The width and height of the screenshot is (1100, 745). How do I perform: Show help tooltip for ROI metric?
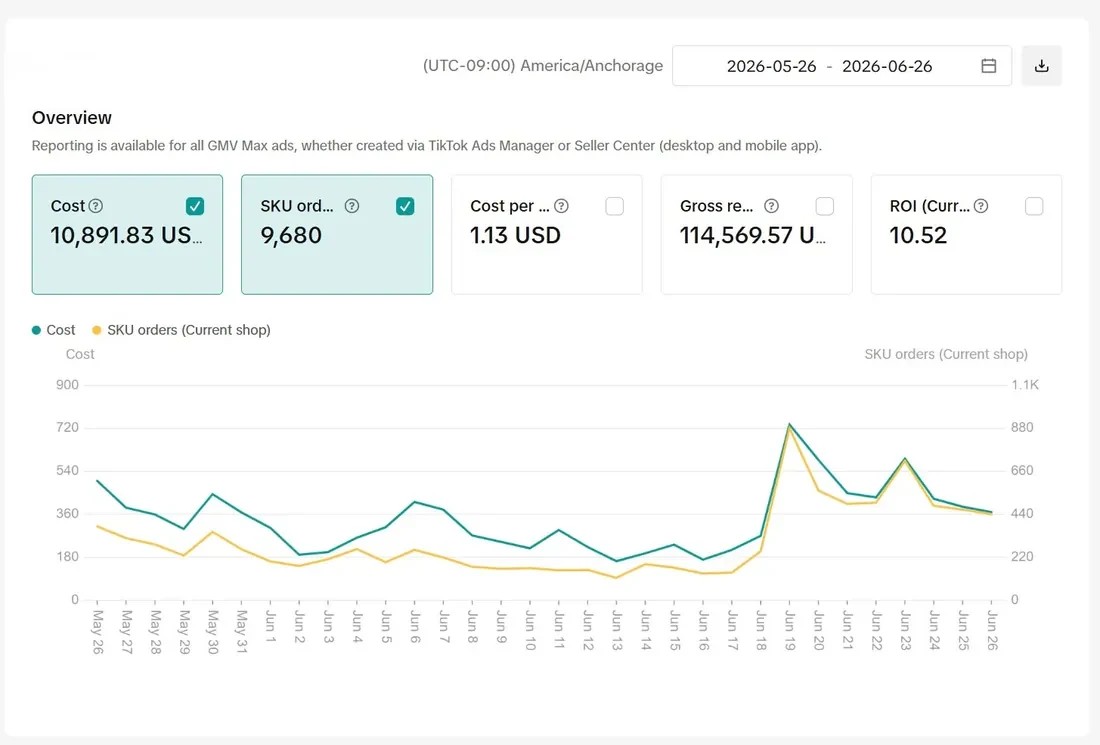(981, 206)
